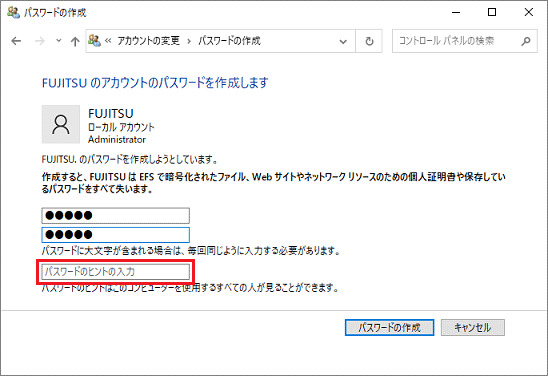Go up one level with up arrow
548x376 pixels.
(x=75, y=41)
